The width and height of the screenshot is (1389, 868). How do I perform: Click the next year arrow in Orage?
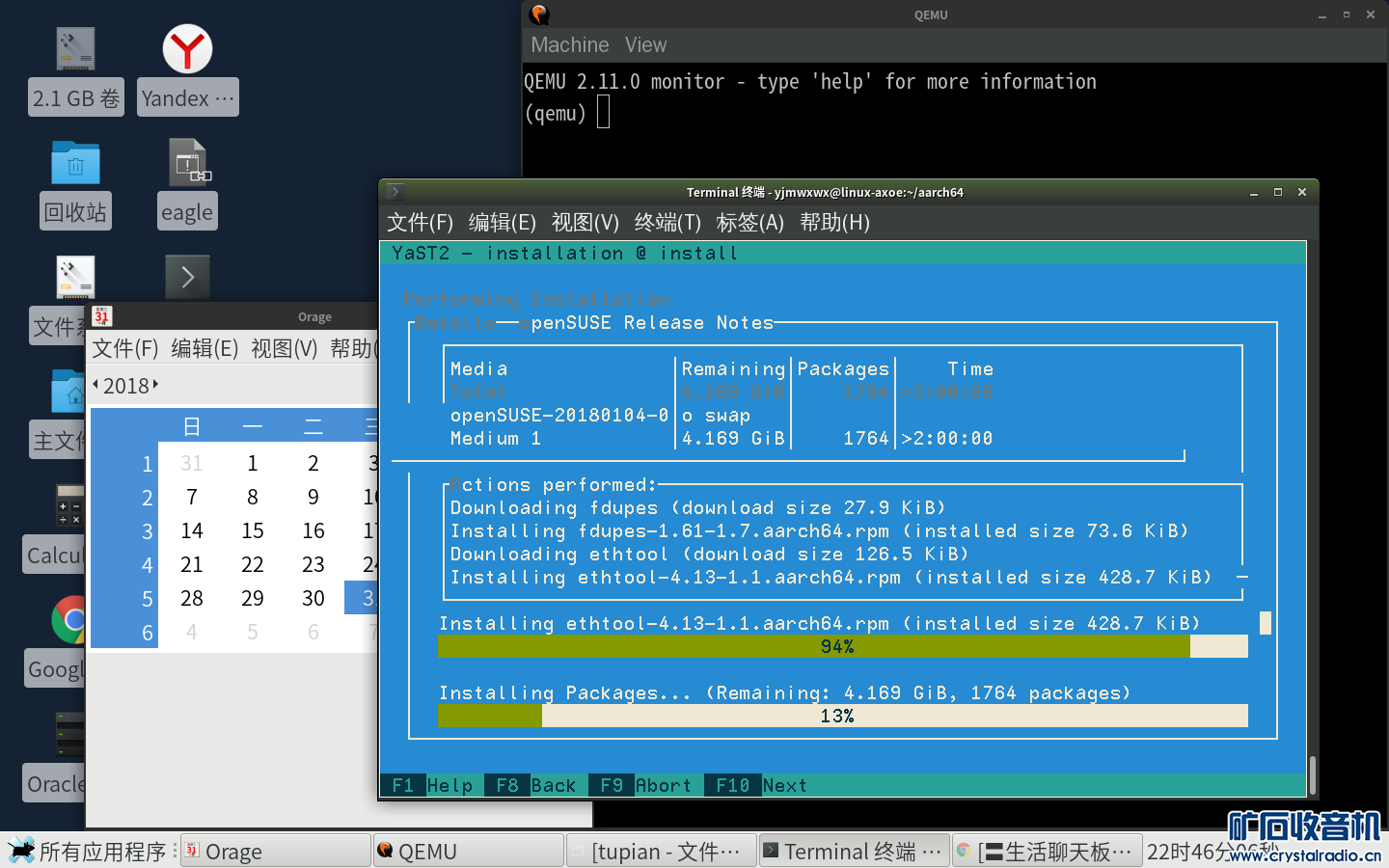(x=155, y=385)
